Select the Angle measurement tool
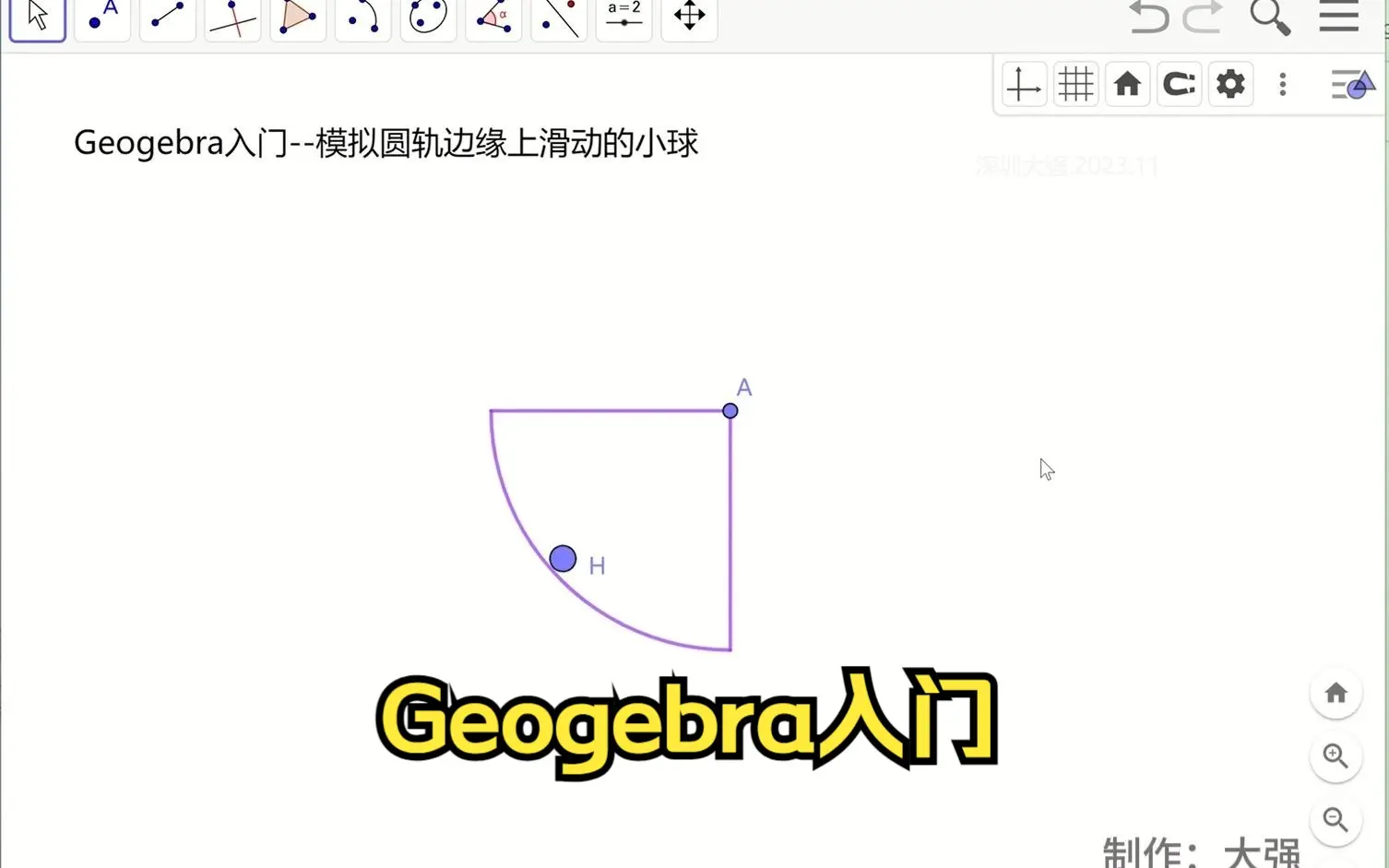The height and width of the screenshot is (868, 1389). click(x=493, y=17)
